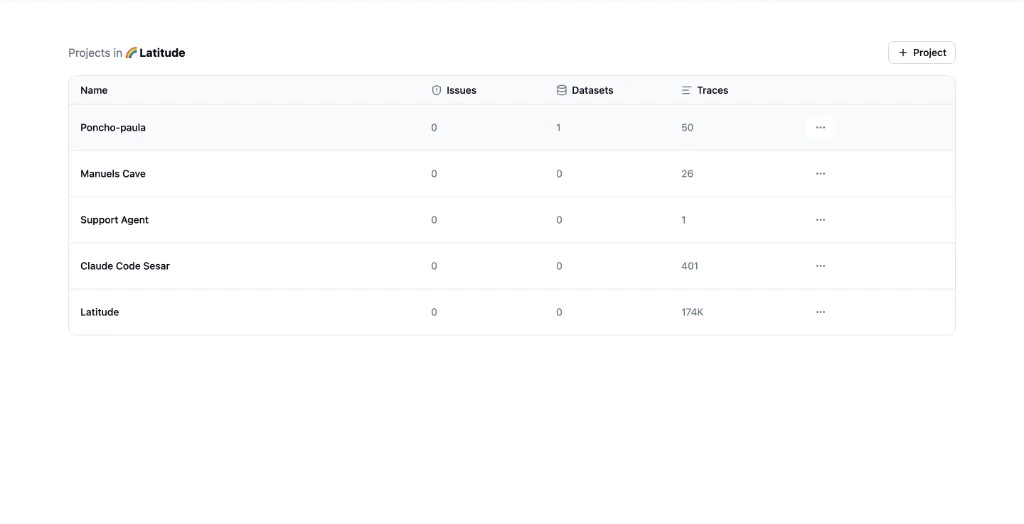Click the issues count for Claude Code Sesar
This screenshot has height=524, width=1024.
click(x=434, y=266)
